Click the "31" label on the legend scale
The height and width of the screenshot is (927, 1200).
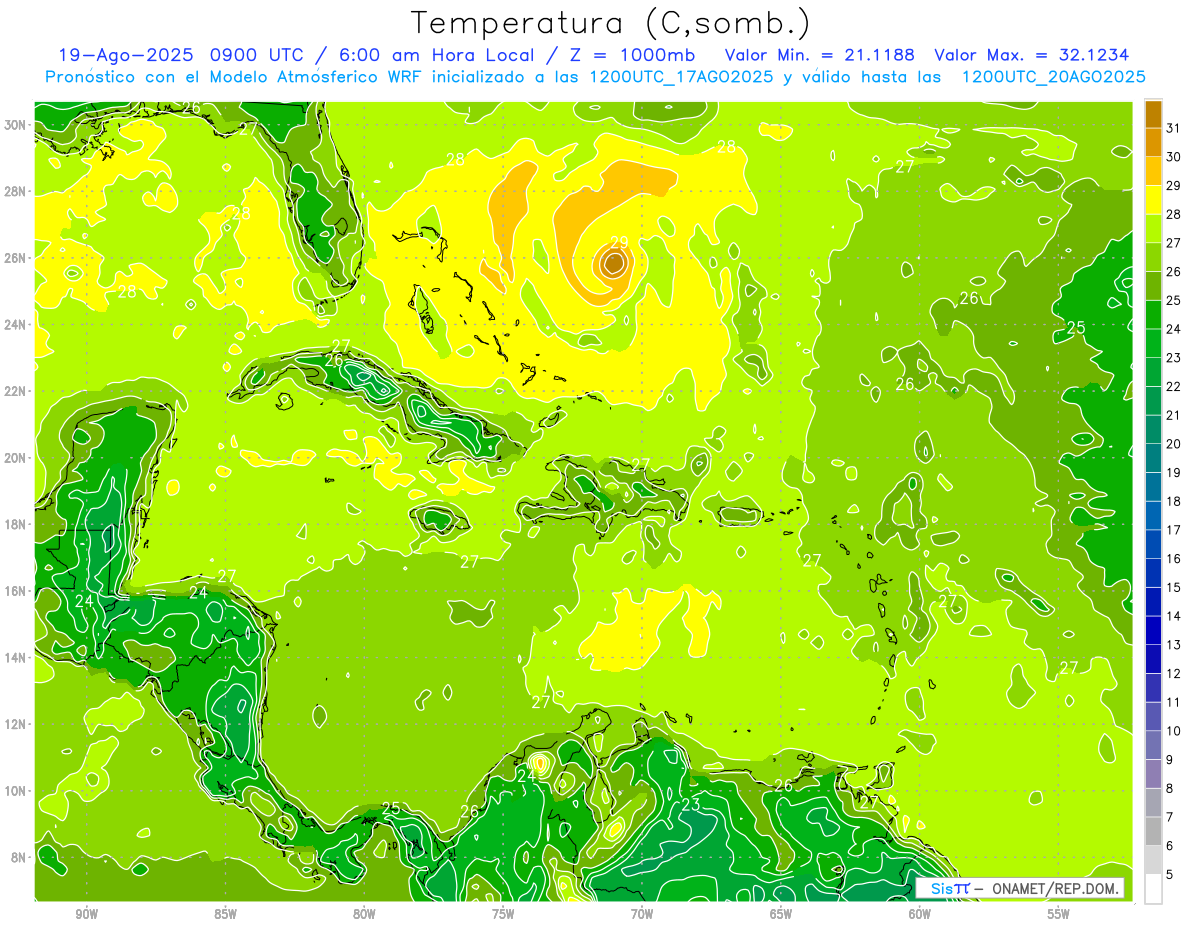pyautogui.click(x=1174, y=128)
